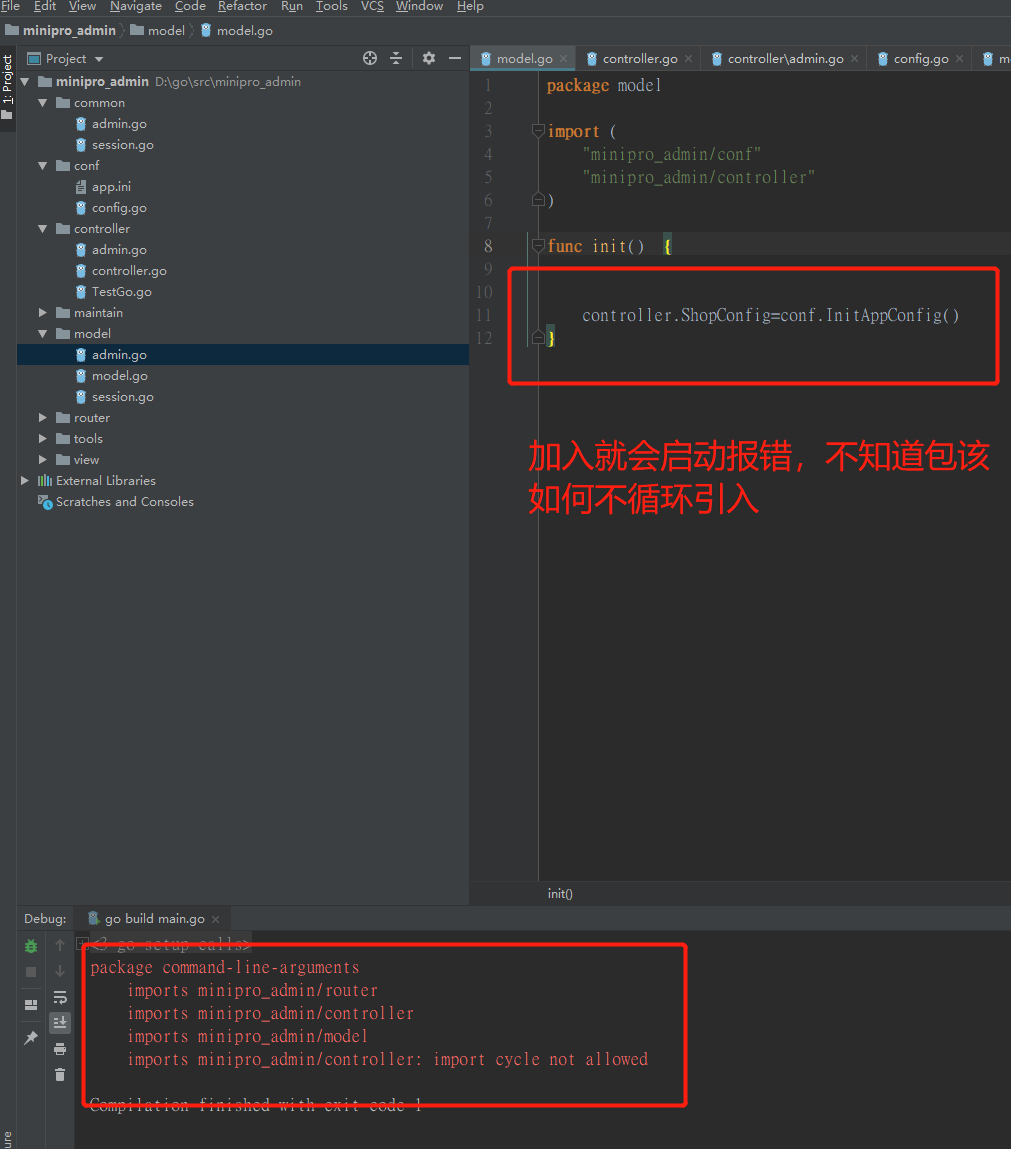Viewport: 1011px width, 1149px height.
Task: Click the import cycle not allowed error line
Action: click(x=388, y=1060)
